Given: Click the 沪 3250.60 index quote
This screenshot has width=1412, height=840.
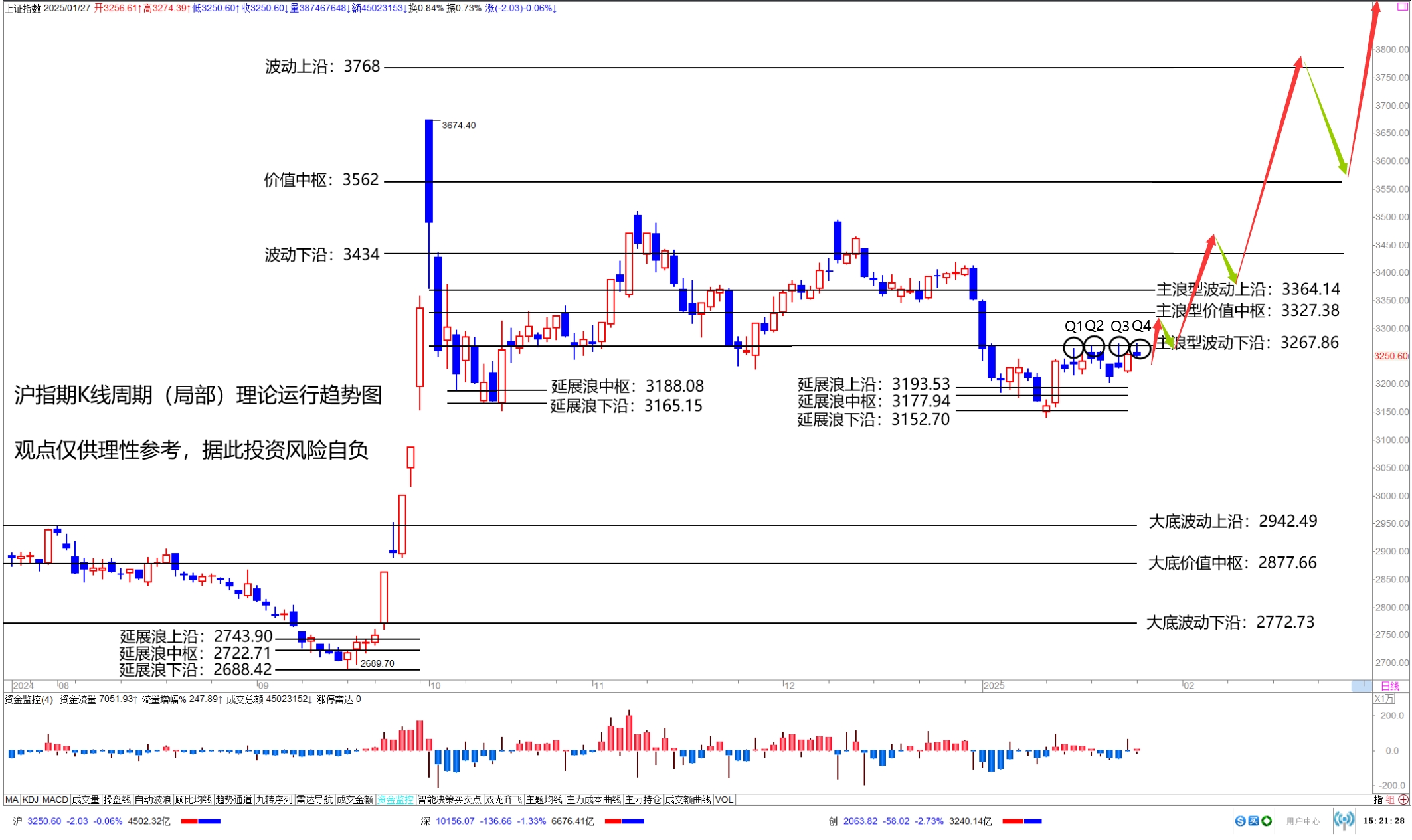Looking at the screenshot, I should point(44,821).
